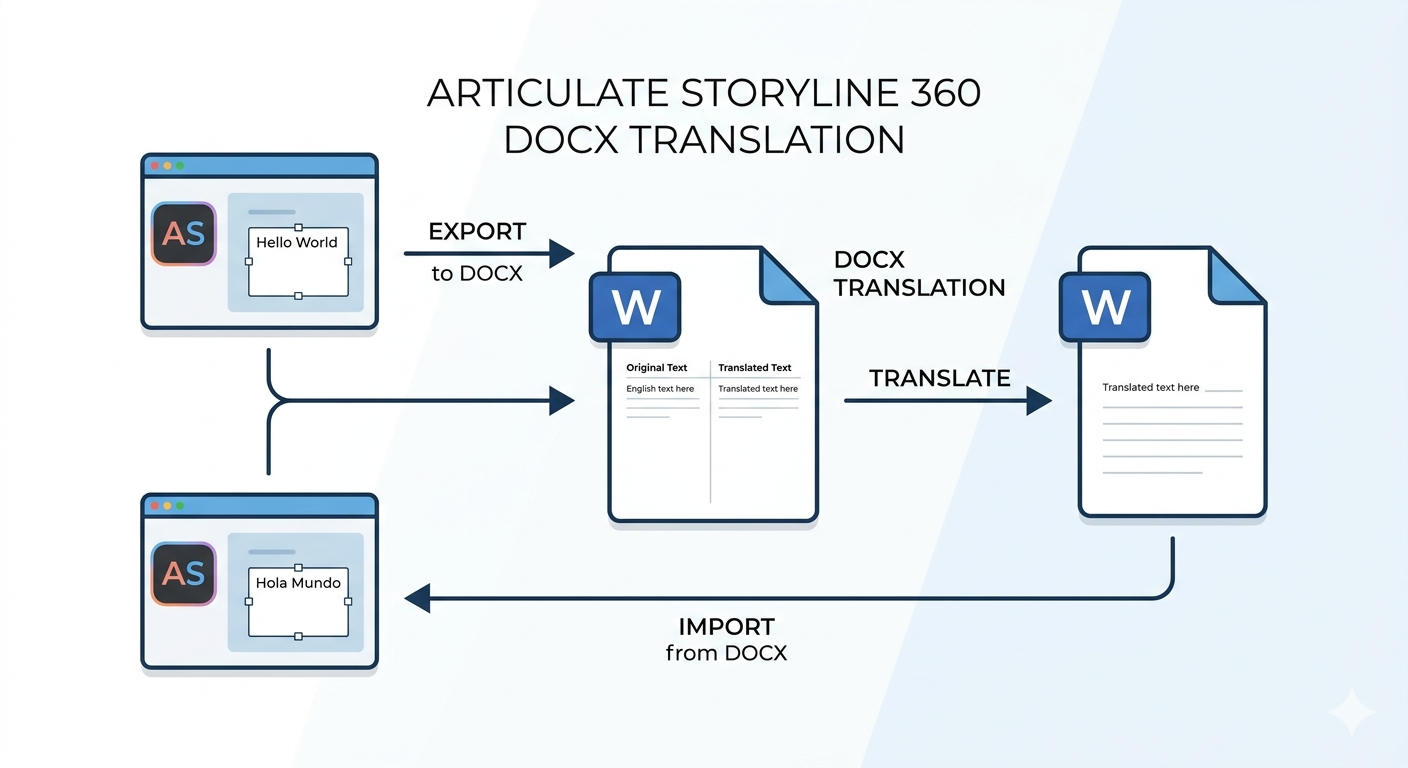The width and height of the screenshot is (1408, 768).
Task: Click the 'Original Text' column header
Action: tap(657, 368)
